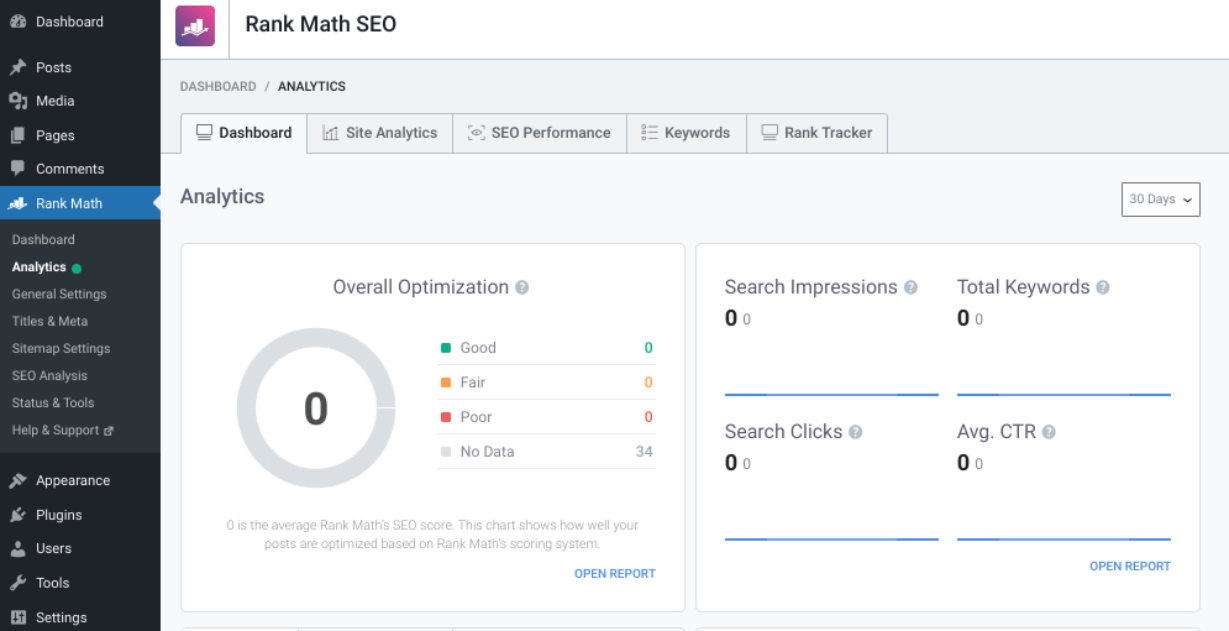Click the Plugins plug icon
This screenshot has height=631, width=1229.
point(18,515)
